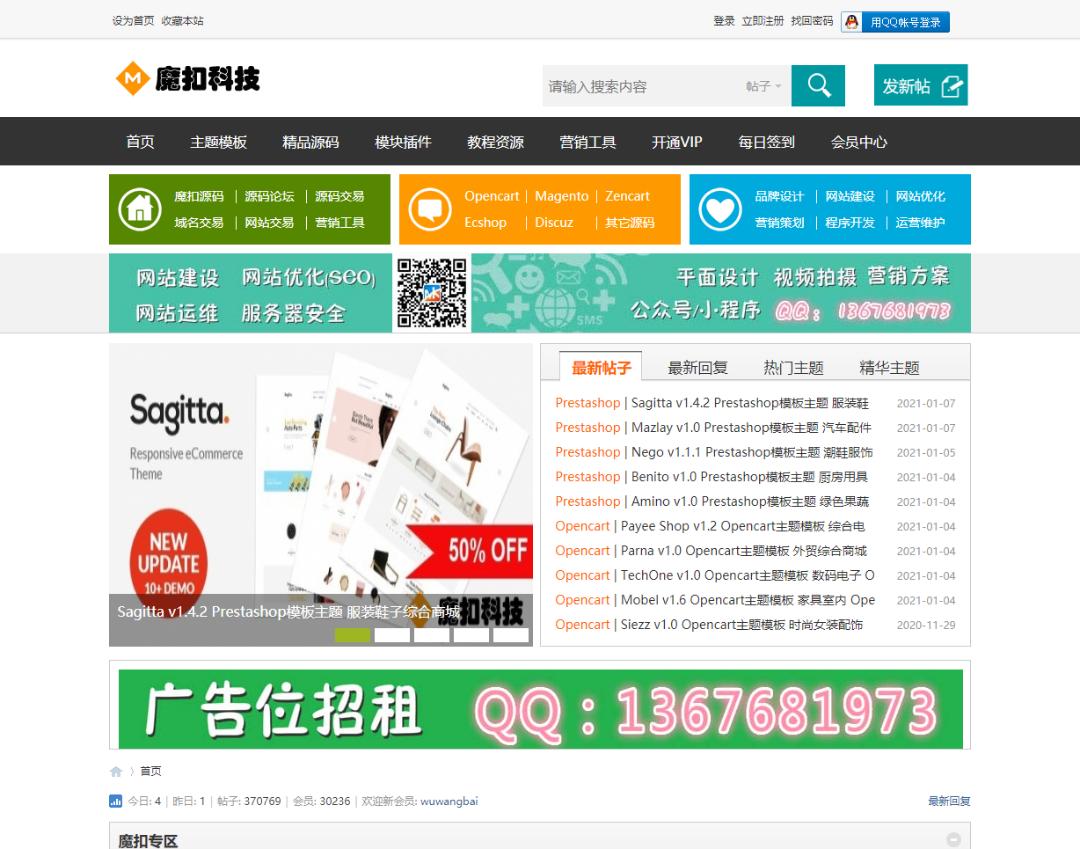Click the 广告位招租 banner
Screen dimensions: 1080x849
[541, 709]
